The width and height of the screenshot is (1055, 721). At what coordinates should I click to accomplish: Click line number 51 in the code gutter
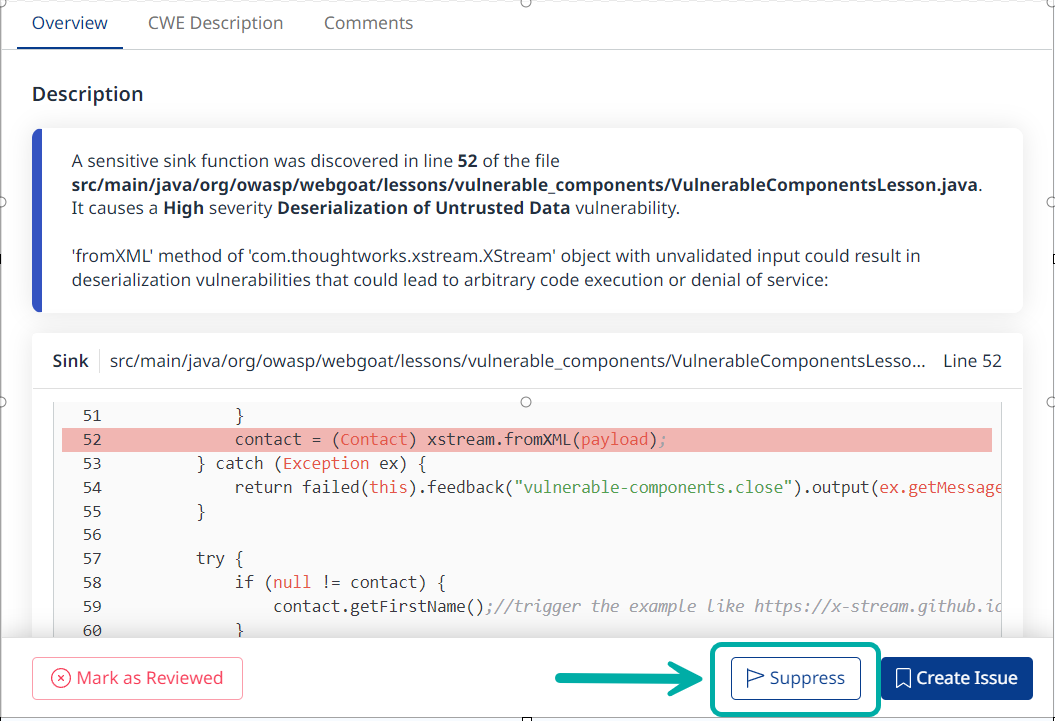pyautogui.click(x=91, y=415)
